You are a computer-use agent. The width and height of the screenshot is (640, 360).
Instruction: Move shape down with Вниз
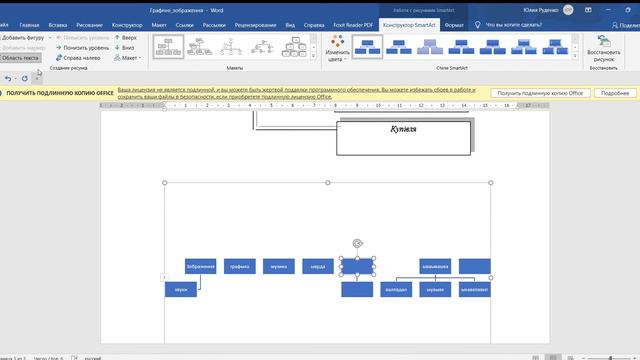pos(124,48)
